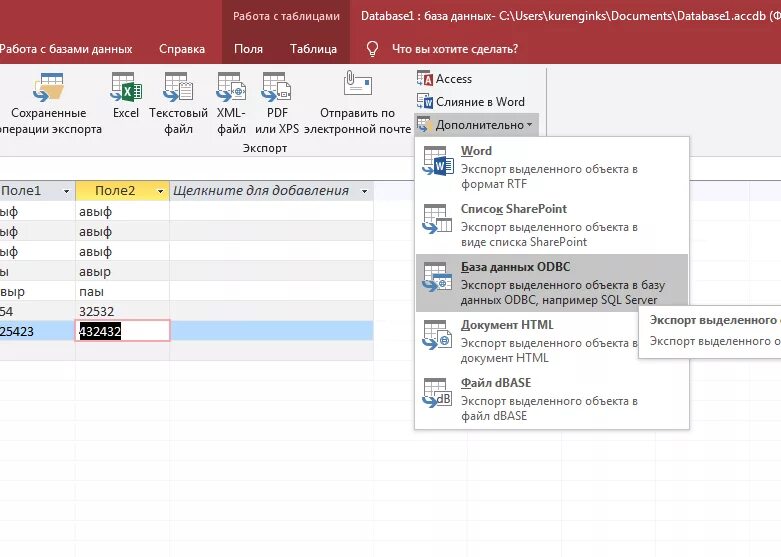Click 'Работа с таблицами' contextual tab title
Screen dimensions: 781x557
click(x=286, y=16)
